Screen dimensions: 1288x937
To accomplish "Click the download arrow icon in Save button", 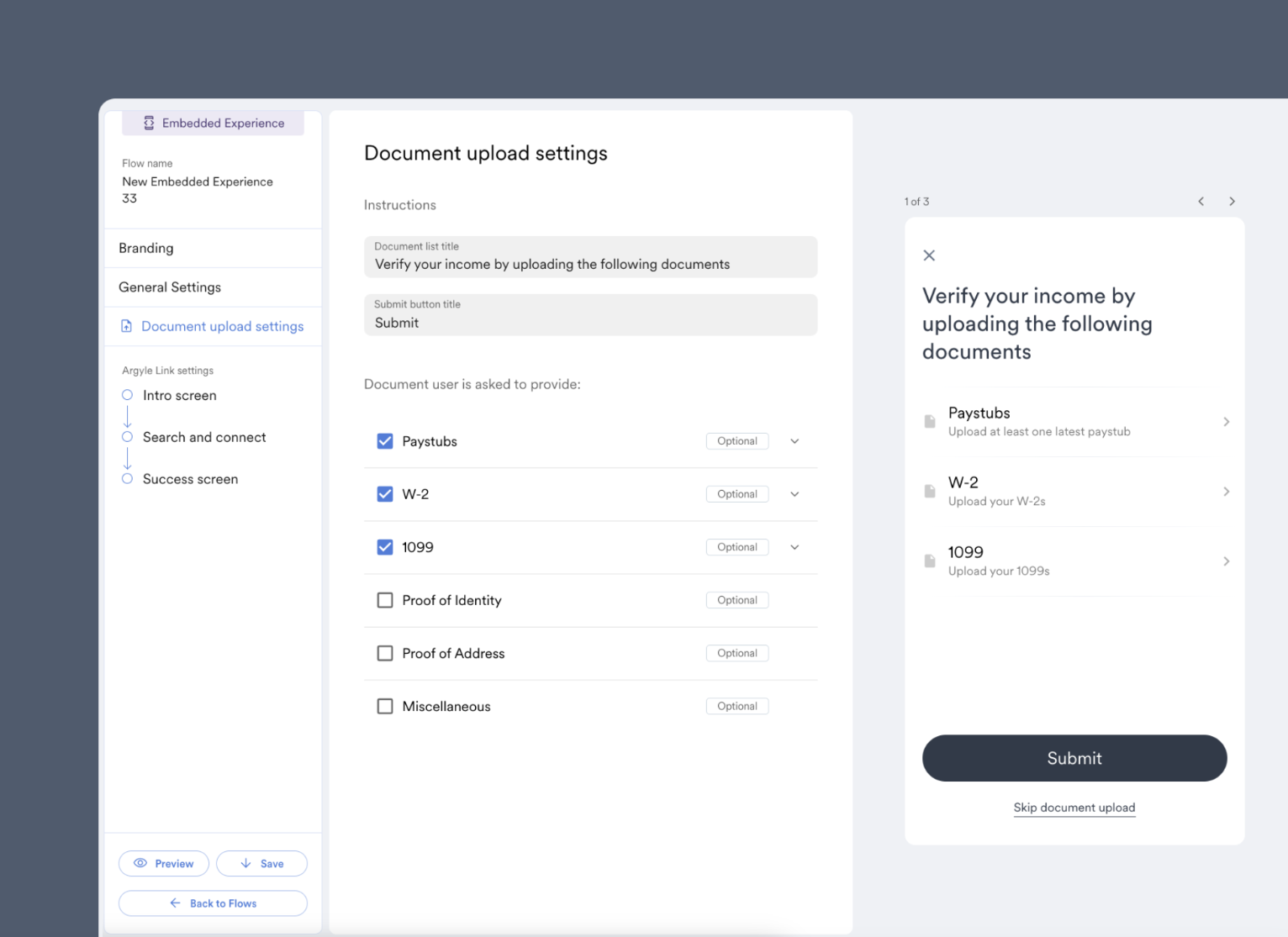I will tap(246, 863).
